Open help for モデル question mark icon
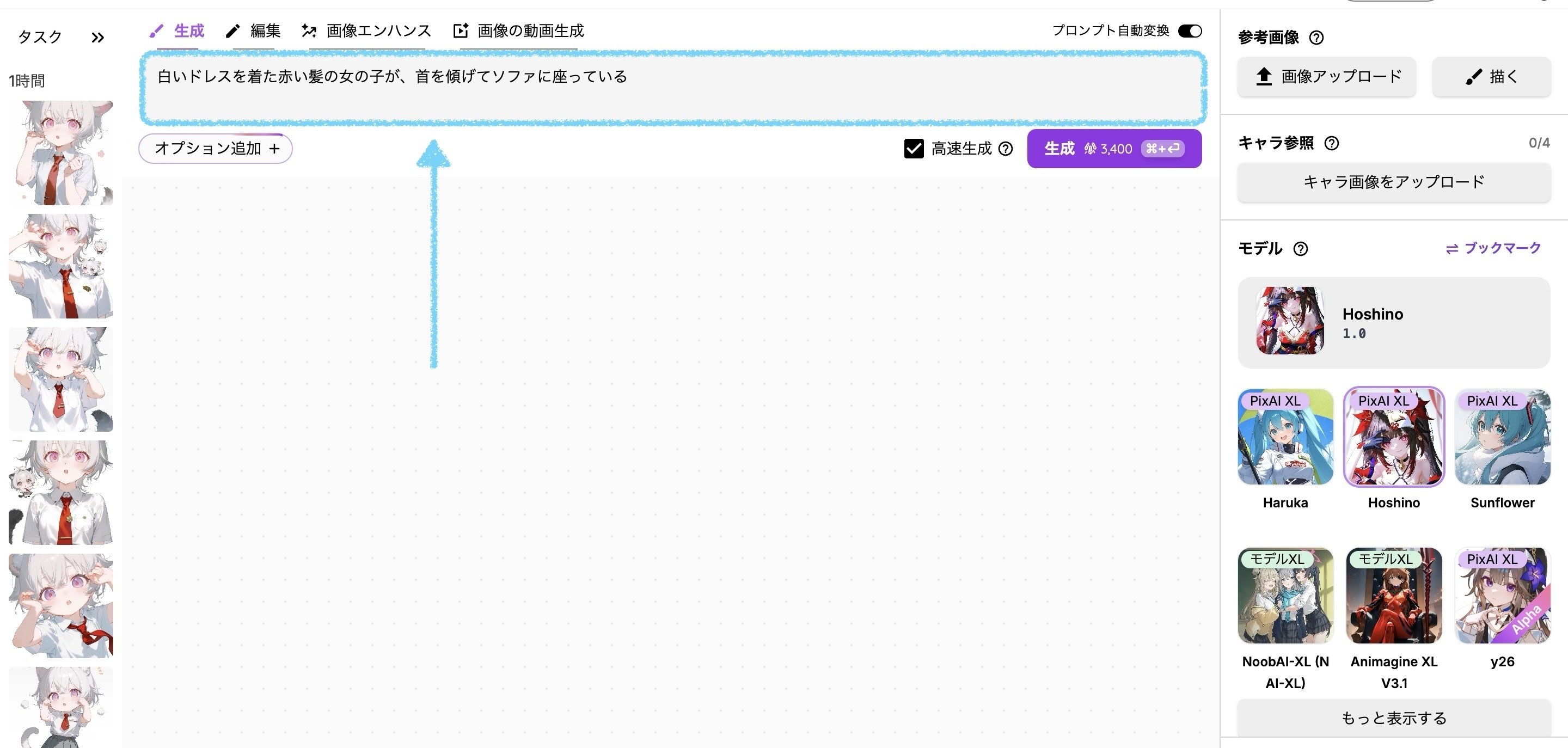 pos(1300,248)
